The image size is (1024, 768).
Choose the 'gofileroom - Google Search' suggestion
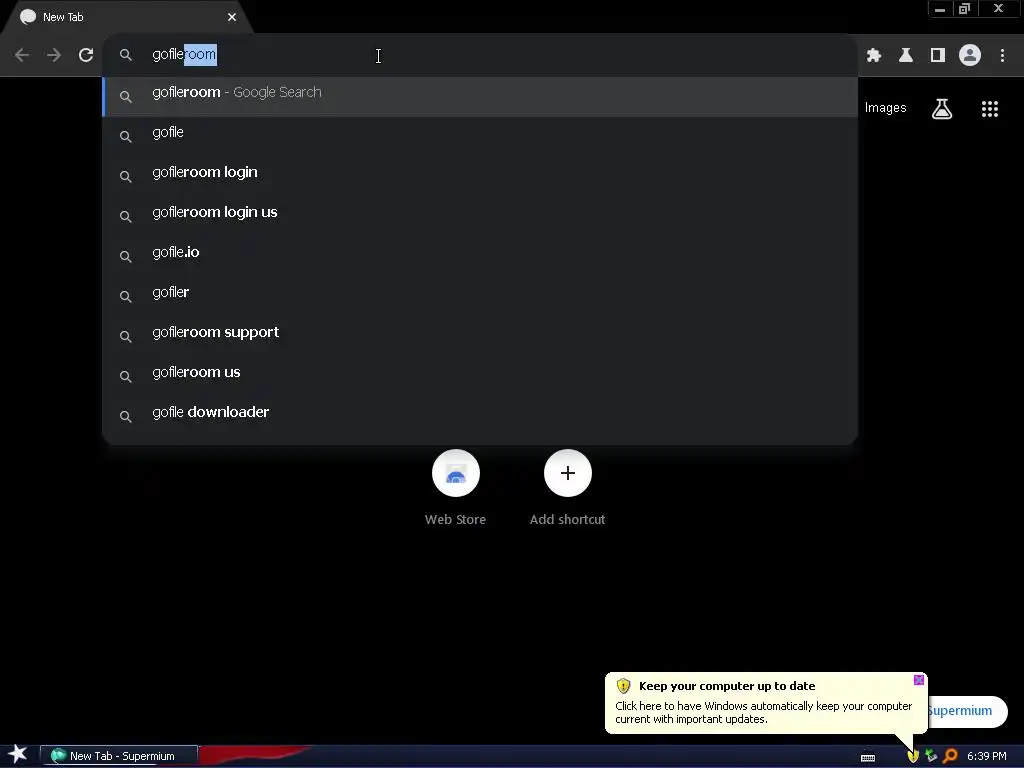coord(480,97)
